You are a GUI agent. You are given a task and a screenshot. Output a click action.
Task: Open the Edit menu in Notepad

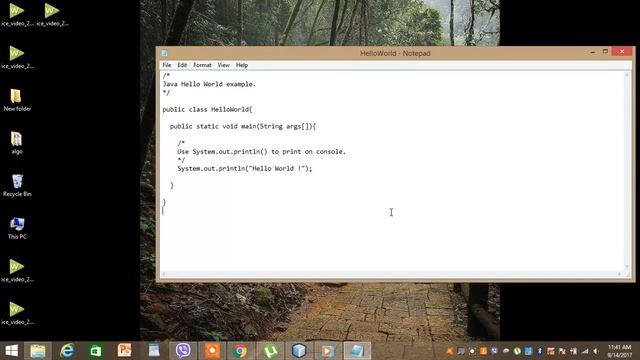pyautogui.click(x=182, y=65)
